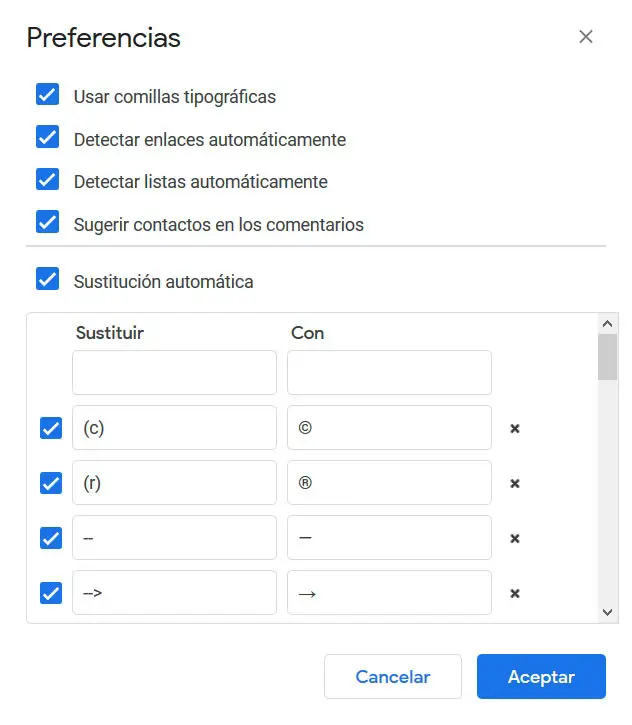Image resolution: width=632 pixels, height=725 pixels.
Task: Click the Aceptar button
Action: point(541,677)
